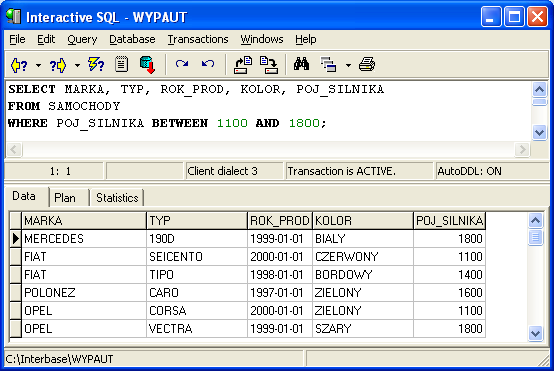
Task: Open the File menu
Action: (17, 39)
